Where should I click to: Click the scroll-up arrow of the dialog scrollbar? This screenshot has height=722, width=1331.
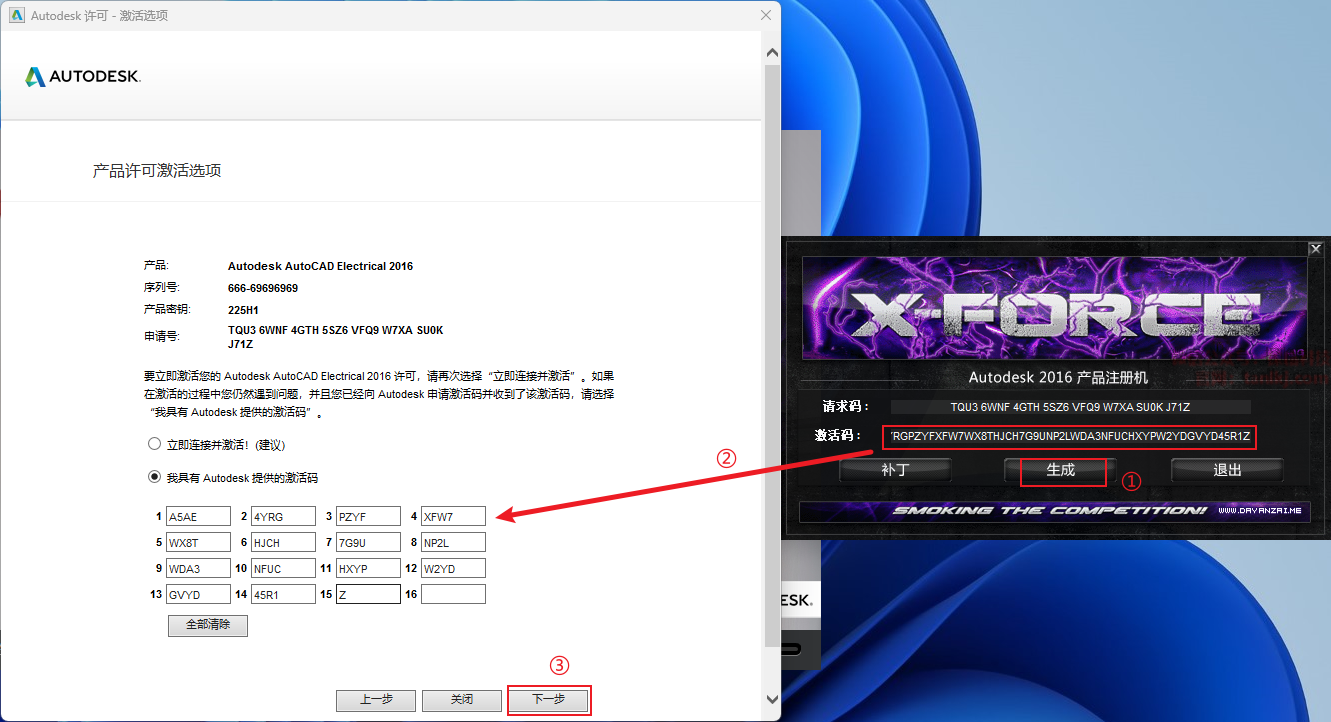(771, 52)
